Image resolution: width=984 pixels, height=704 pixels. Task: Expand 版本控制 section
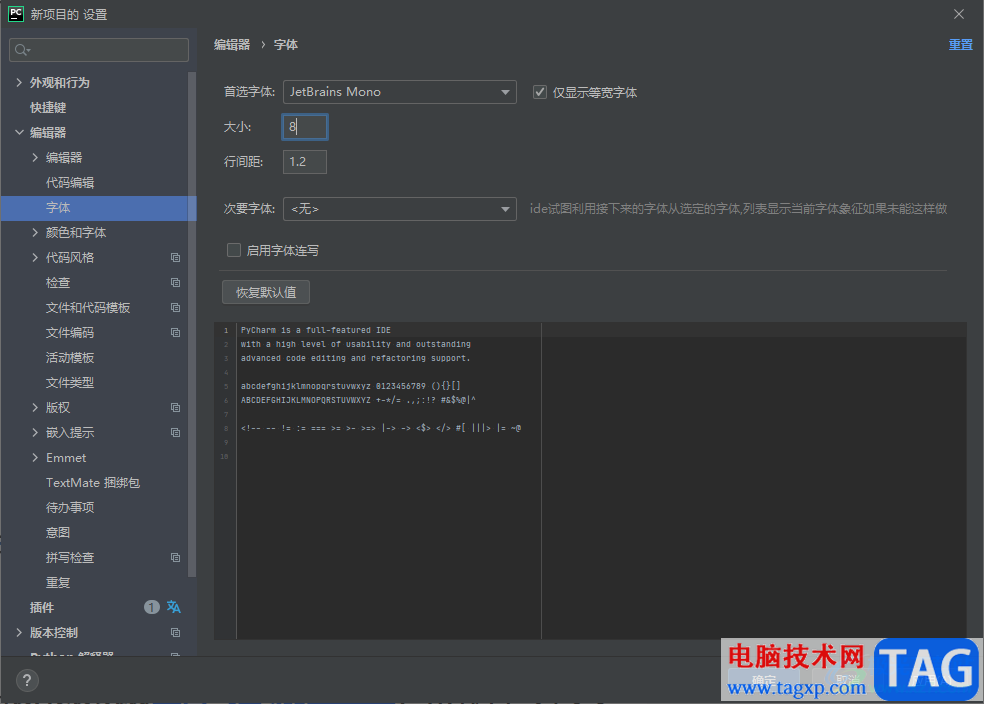[x=19, y=633]
